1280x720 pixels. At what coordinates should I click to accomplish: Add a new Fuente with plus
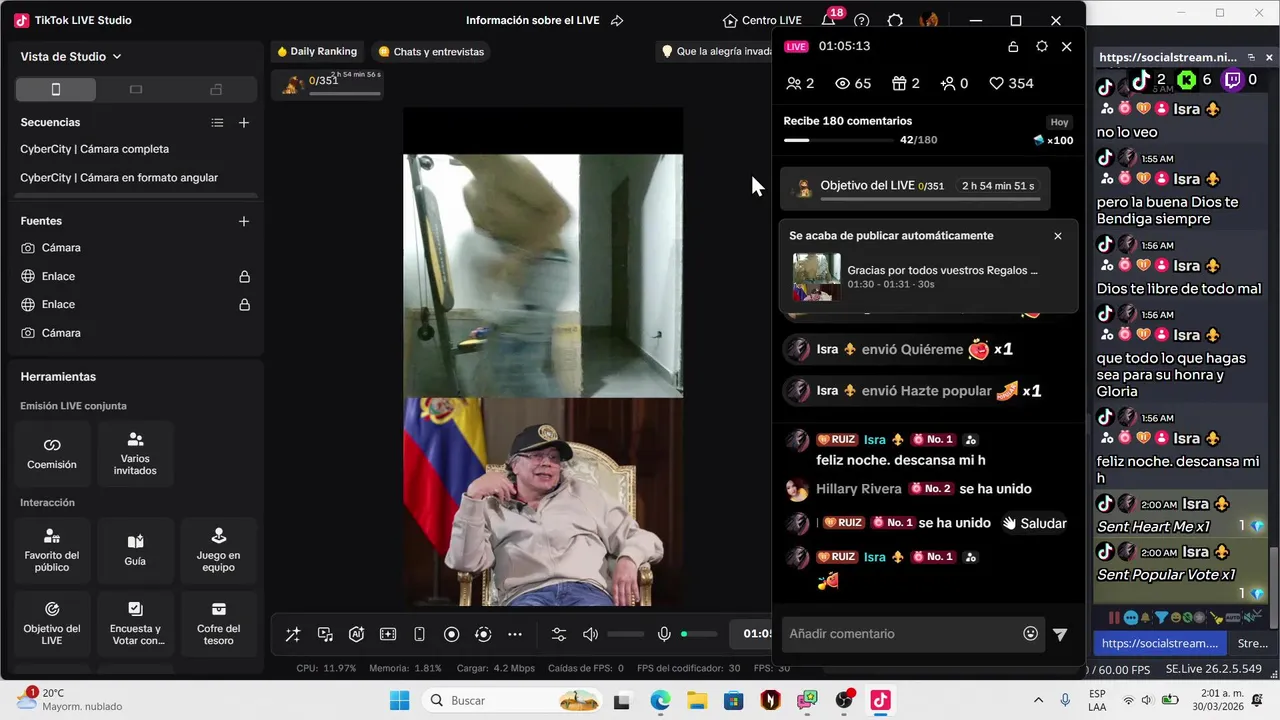pos(244,221)
